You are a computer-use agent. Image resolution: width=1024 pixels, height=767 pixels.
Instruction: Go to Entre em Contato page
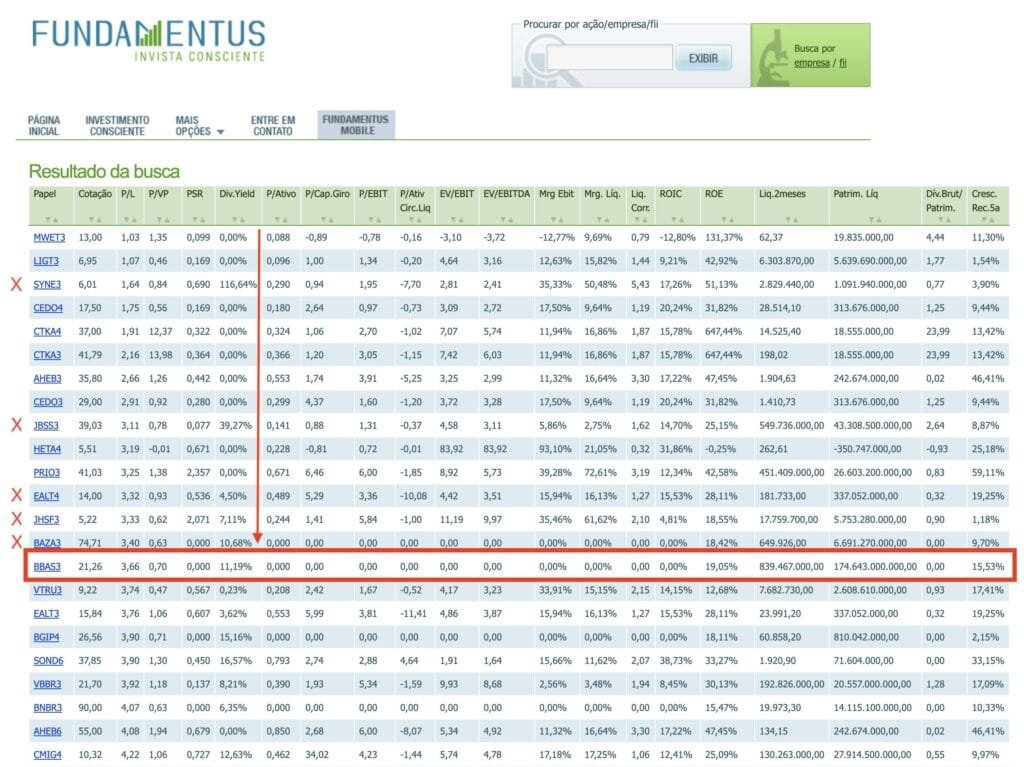coord(273,125)
